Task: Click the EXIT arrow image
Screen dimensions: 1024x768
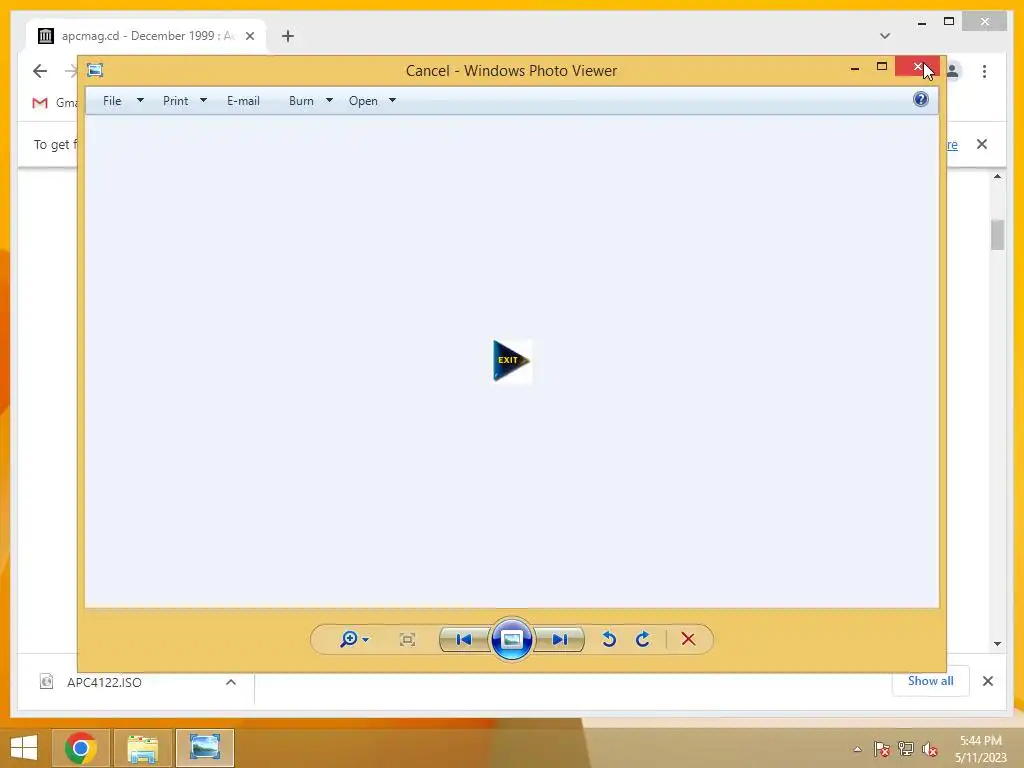Action: tap(512, 361)
